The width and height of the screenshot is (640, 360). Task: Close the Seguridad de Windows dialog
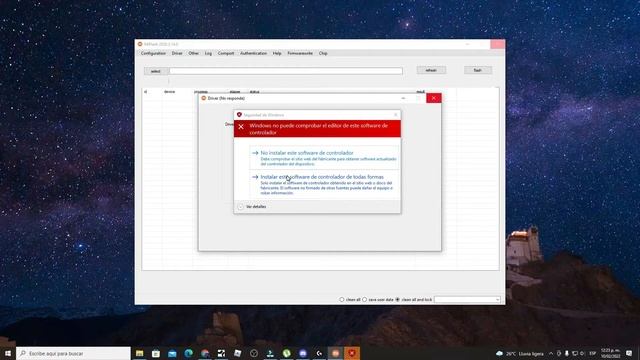point(396,115)
